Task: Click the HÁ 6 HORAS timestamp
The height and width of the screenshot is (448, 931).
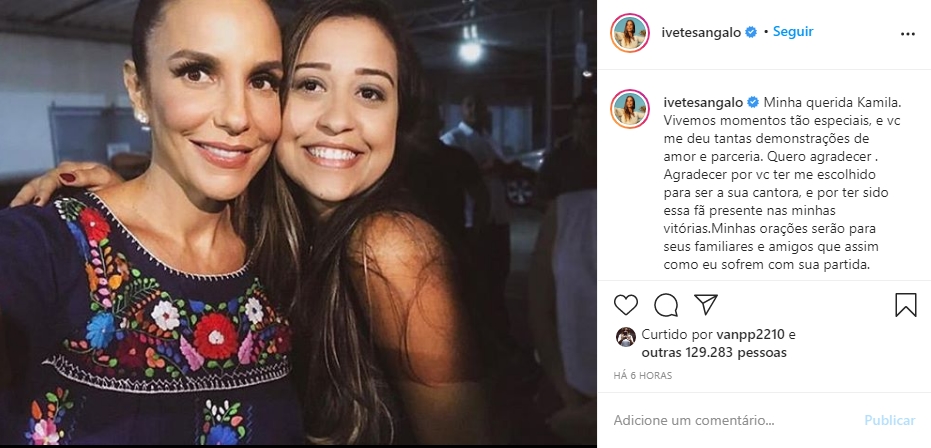Action: tap(643, 376)
